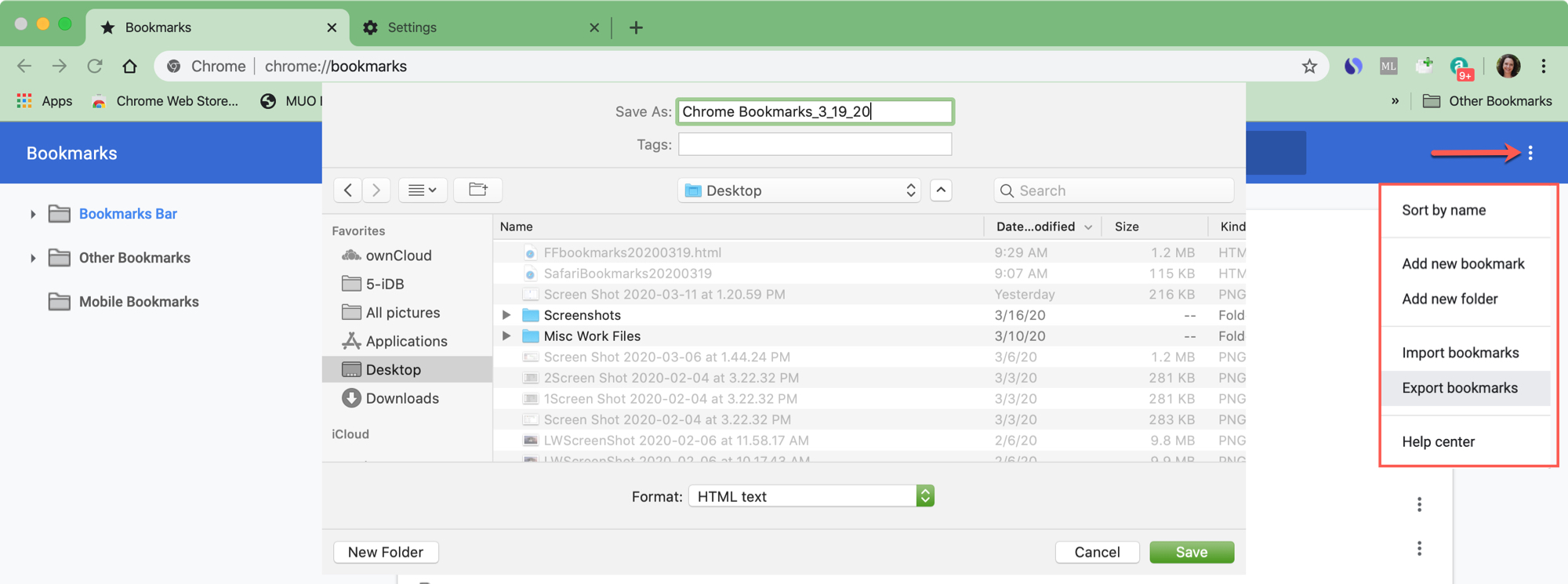Collapse the save dialog with the chevron button
Image resolution: width=1568 pixels, height=584 pixels.
(x=941, y=190)
